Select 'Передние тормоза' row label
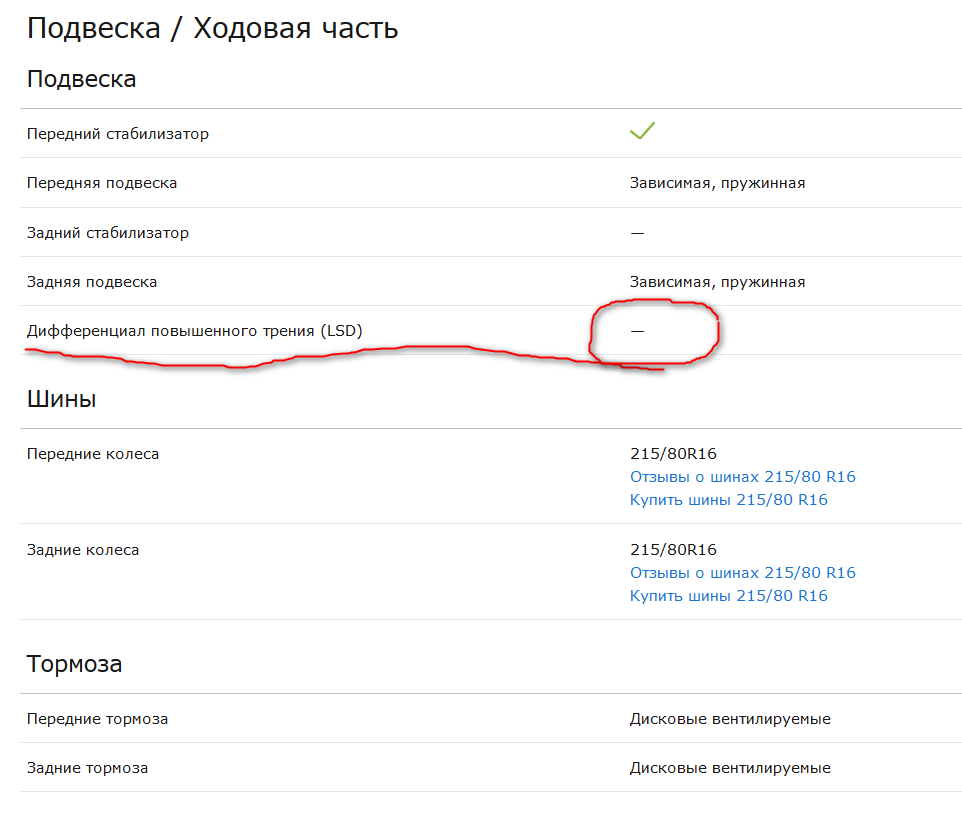 97,719
